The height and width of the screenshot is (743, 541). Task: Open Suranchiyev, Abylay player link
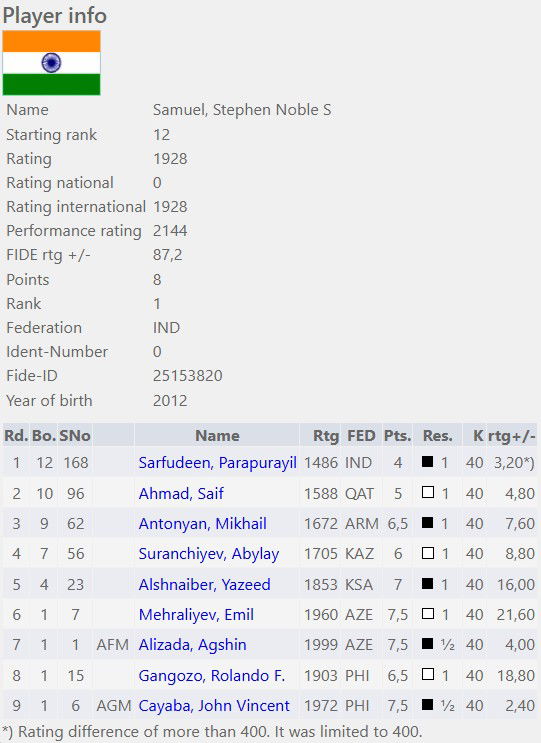click(208, 554)
